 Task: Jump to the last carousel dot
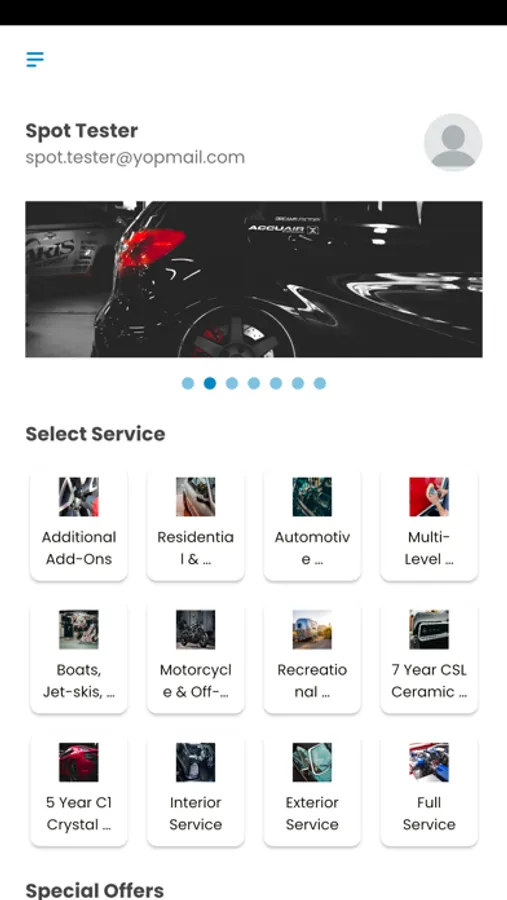point(320,383)
